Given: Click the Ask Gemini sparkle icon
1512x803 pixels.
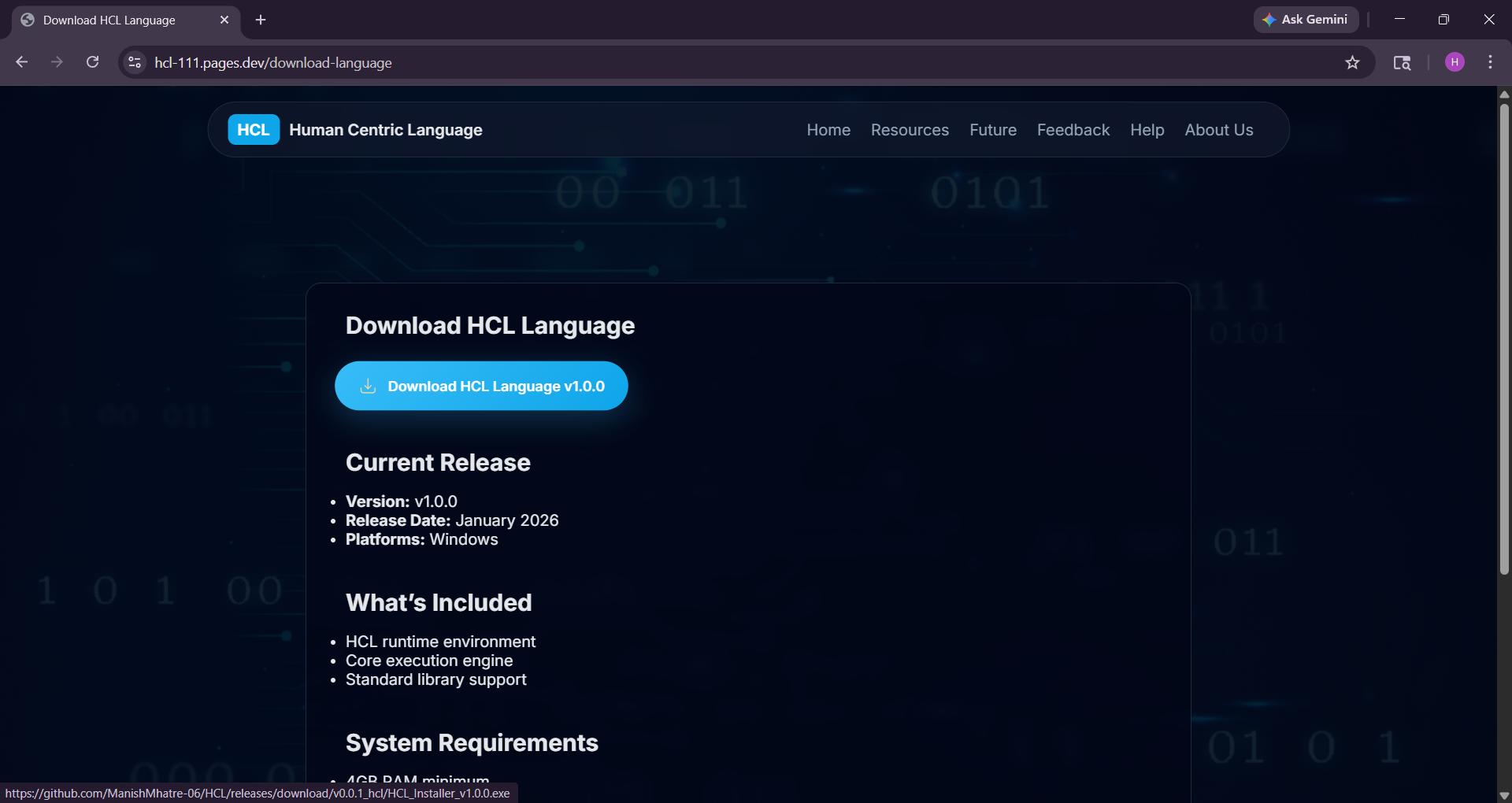Looking at the screenshot, I should 1269,19.
